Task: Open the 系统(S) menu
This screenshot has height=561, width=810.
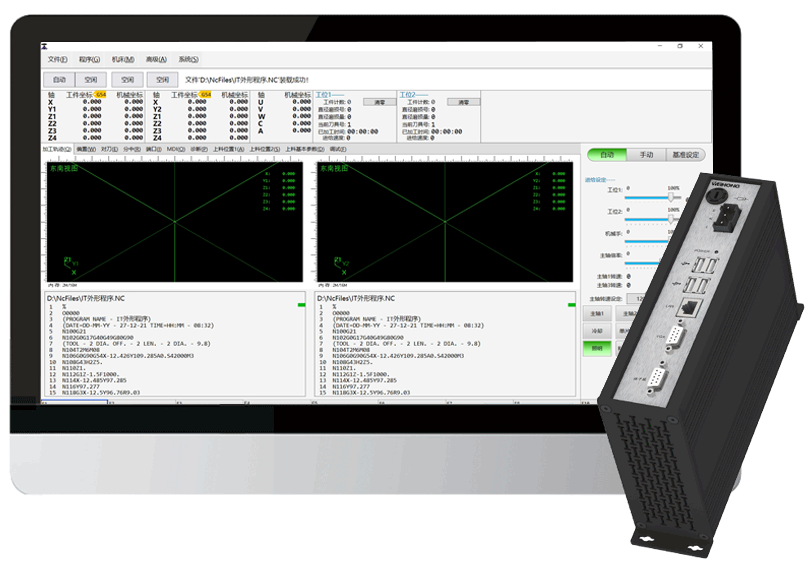Action: (188, 59)
